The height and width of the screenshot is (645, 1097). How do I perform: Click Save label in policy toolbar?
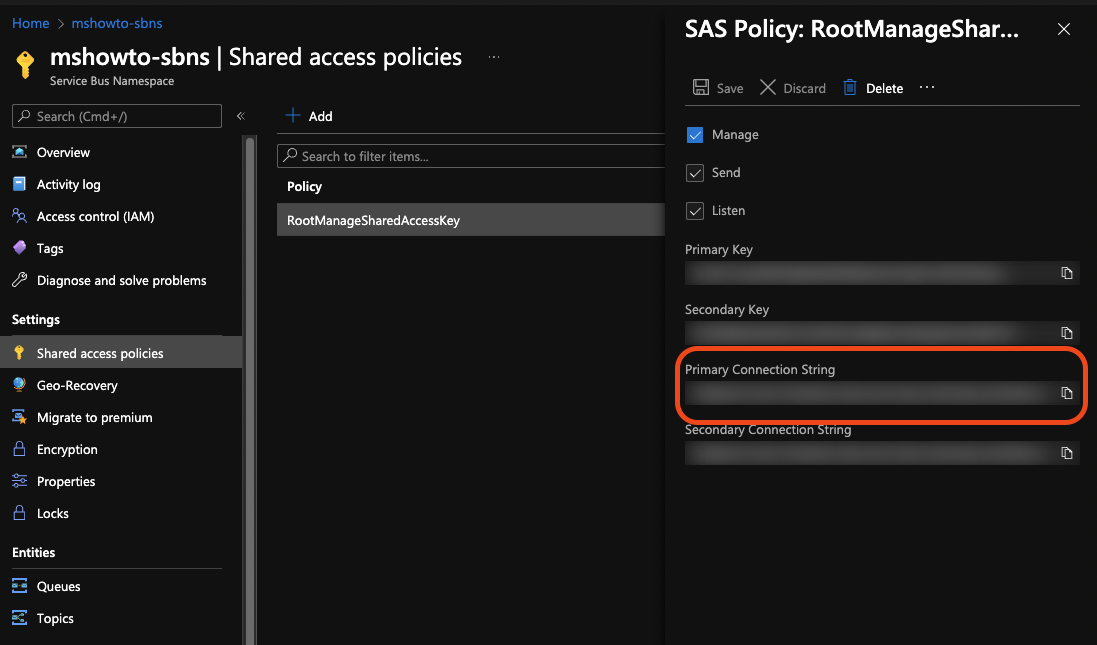coord(730,88)
